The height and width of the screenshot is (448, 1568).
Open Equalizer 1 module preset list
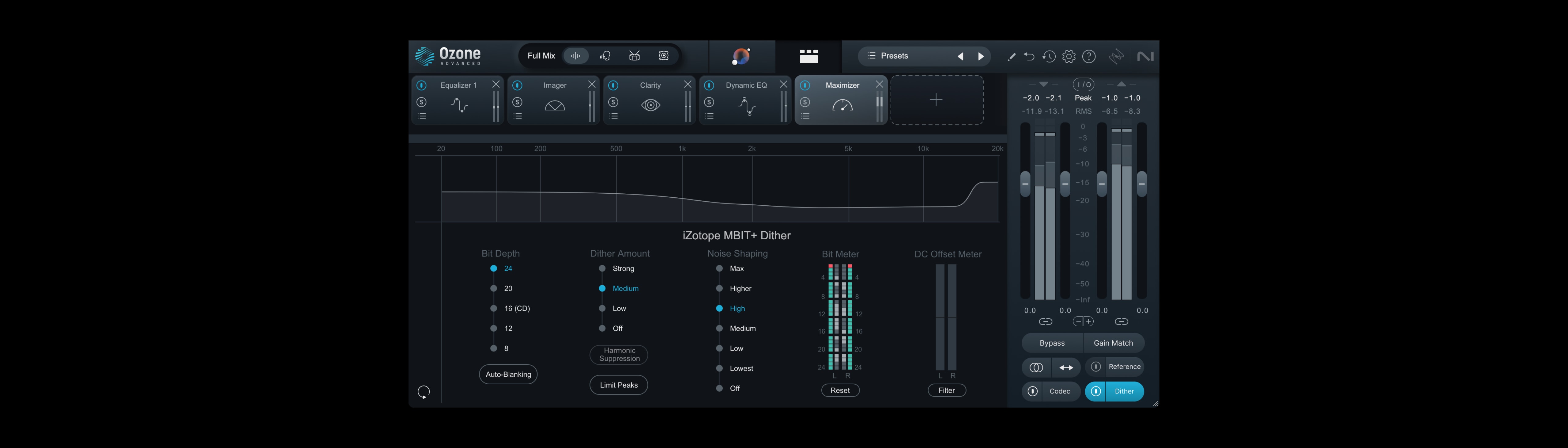pyautogui.click(x=421, y=116)
